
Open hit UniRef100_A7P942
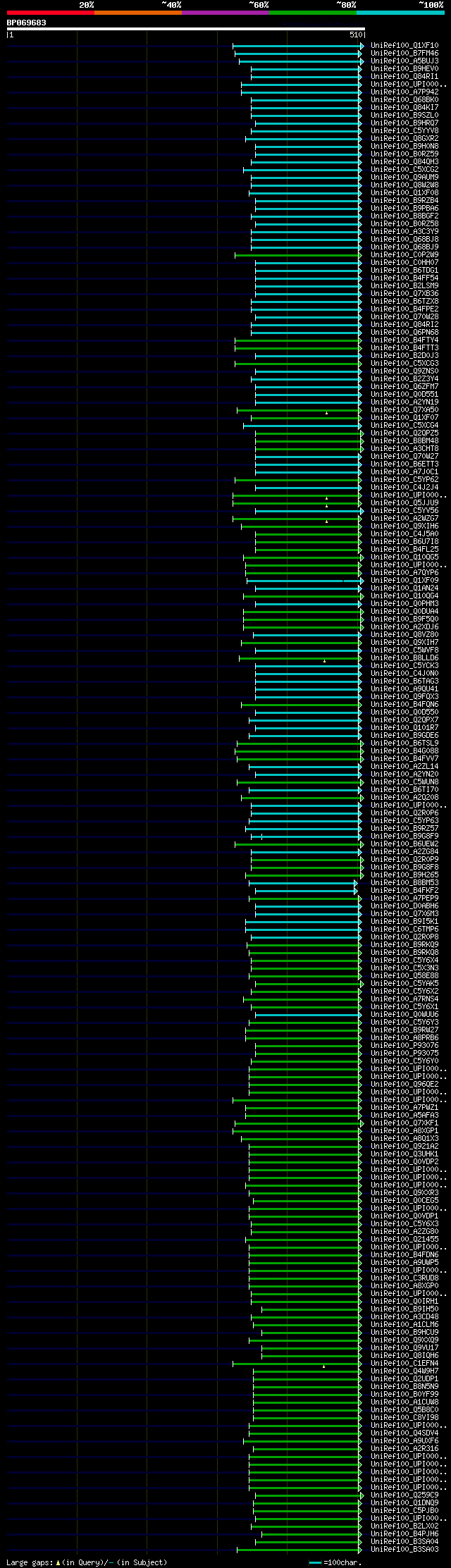pos(404,92)
